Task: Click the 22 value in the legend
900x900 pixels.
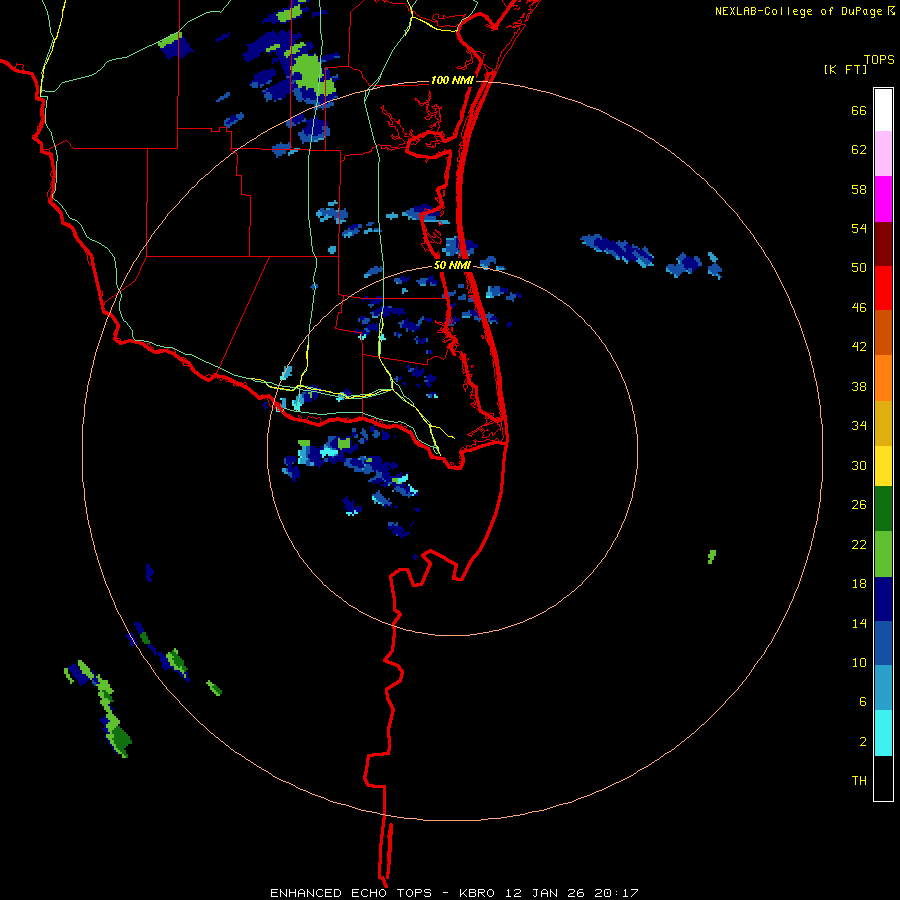Action: (x=859, y=544)
